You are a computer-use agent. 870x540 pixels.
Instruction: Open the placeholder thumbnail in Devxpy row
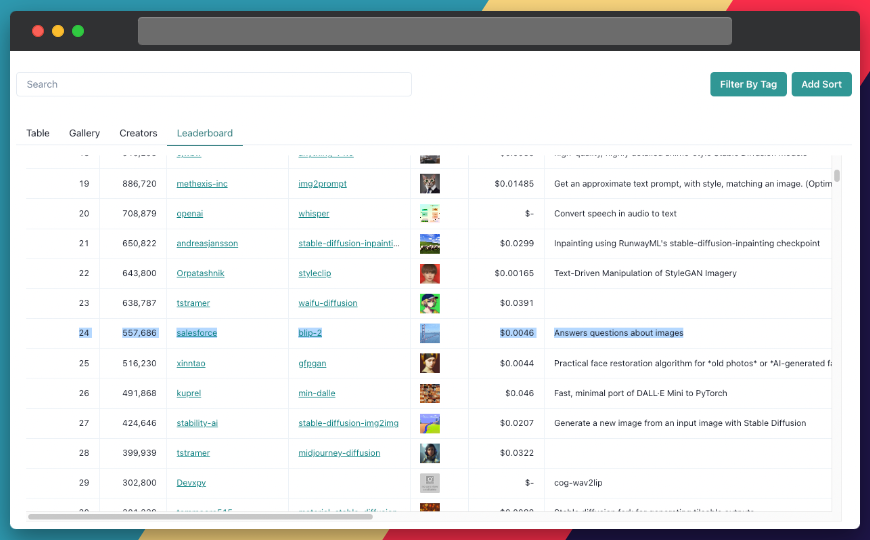[429, 483]
